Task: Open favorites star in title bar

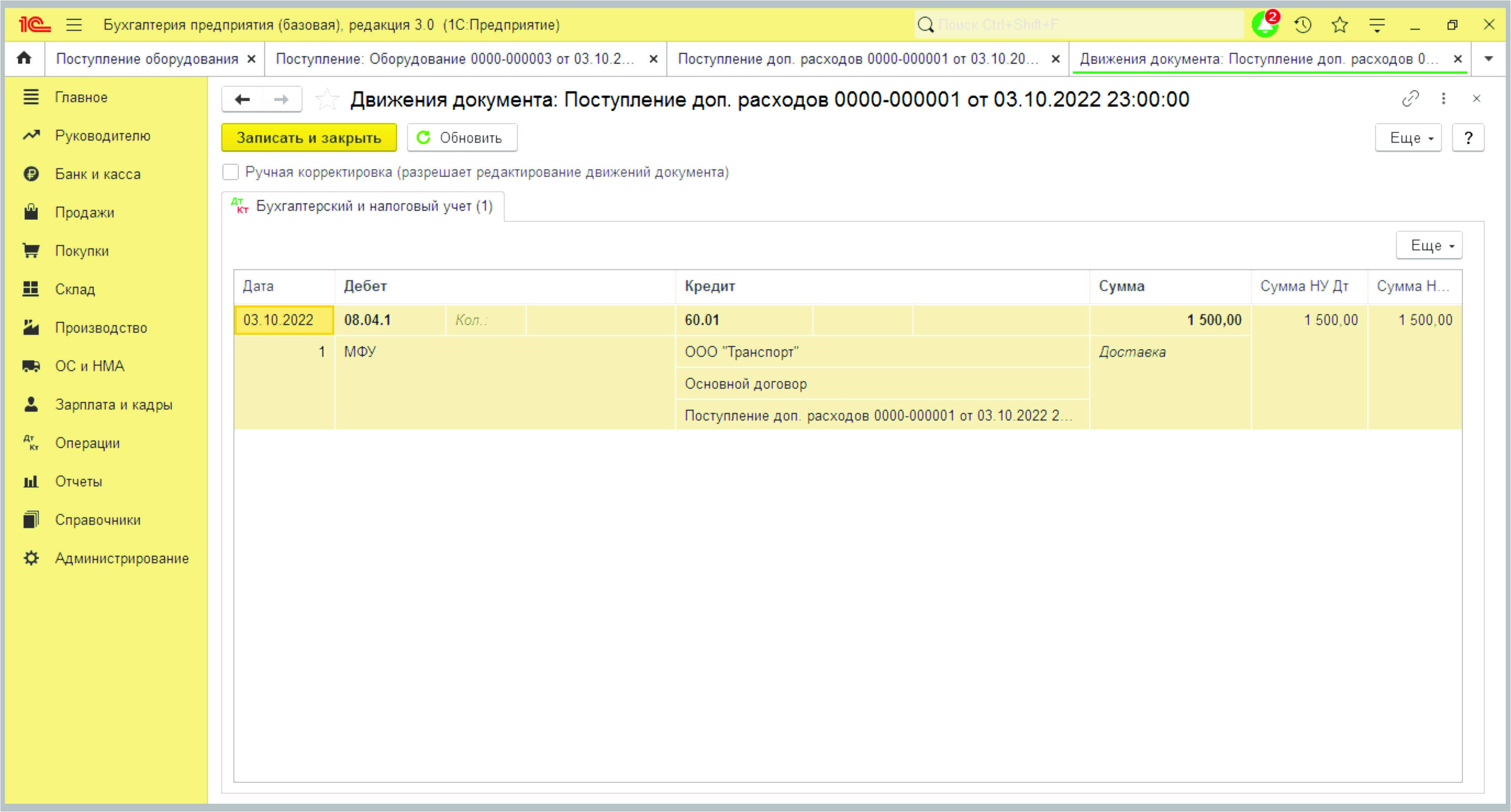Action: point(1340,25)
